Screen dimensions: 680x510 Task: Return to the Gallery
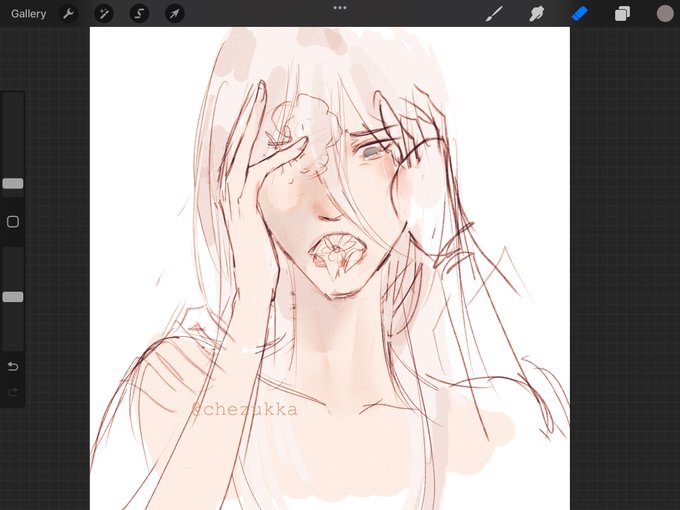[x=29, y=14]
